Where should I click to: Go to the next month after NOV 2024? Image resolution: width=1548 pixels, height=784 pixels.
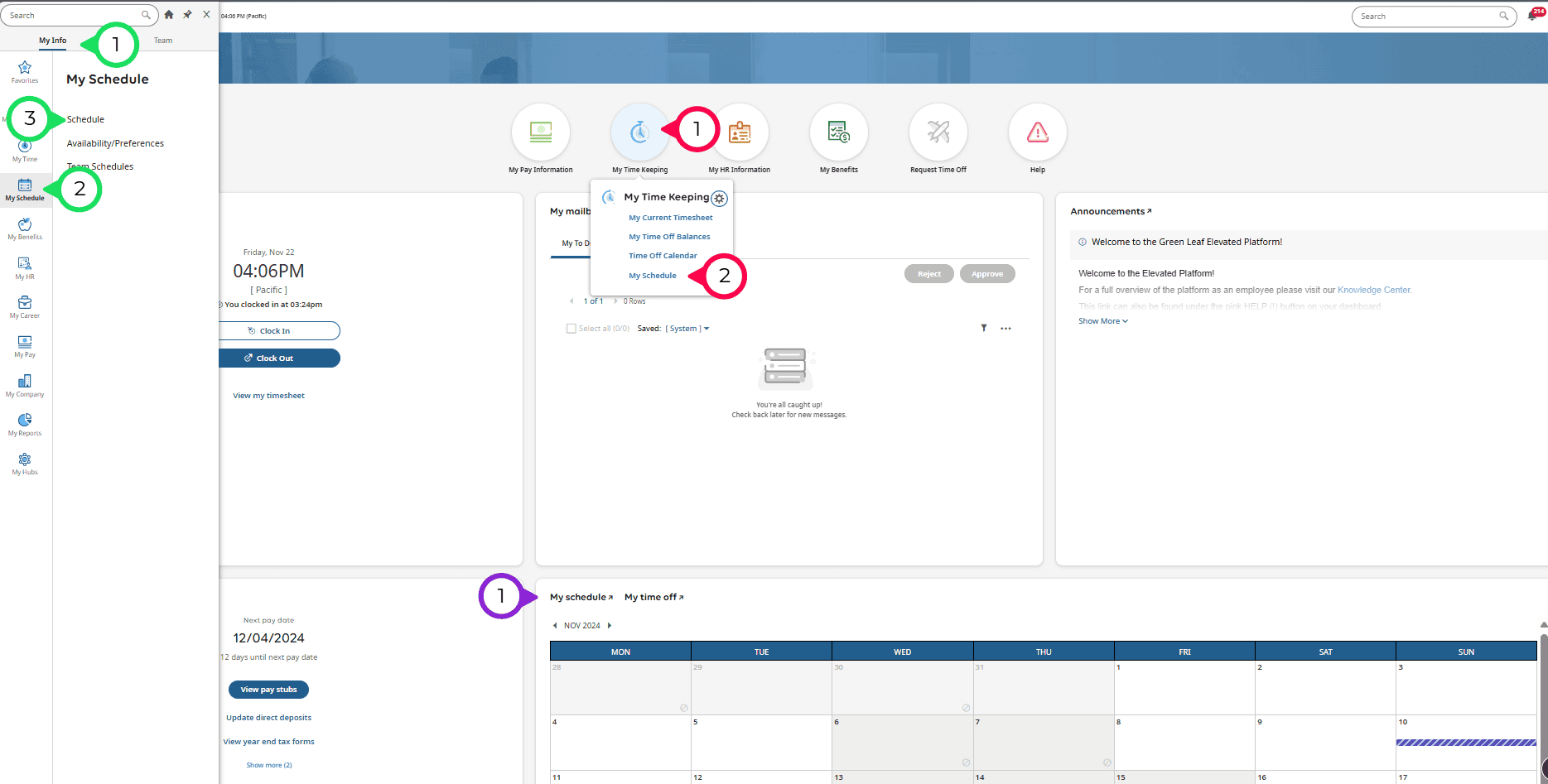tap(610, 626)
